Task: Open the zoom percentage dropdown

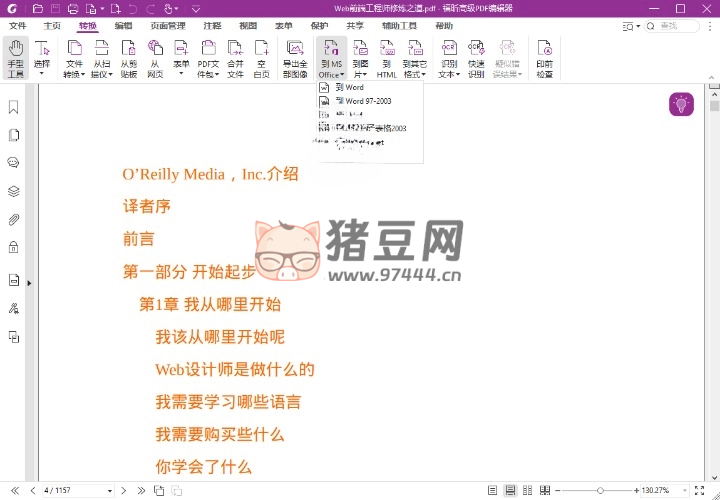Action: [684, 491]
